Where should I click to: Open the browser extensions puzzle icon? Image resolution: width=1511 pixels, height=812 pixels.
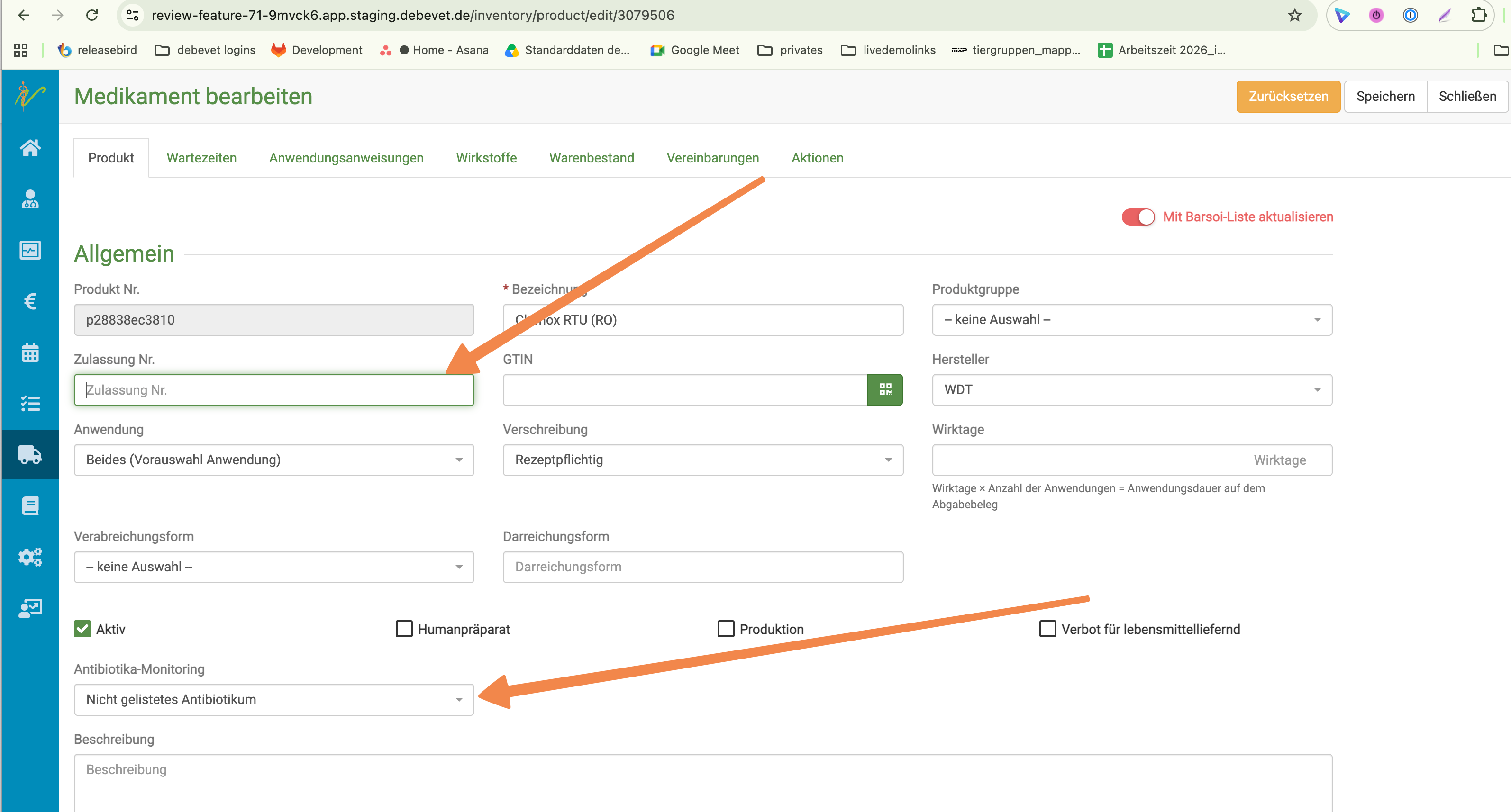coord(1479,15)
